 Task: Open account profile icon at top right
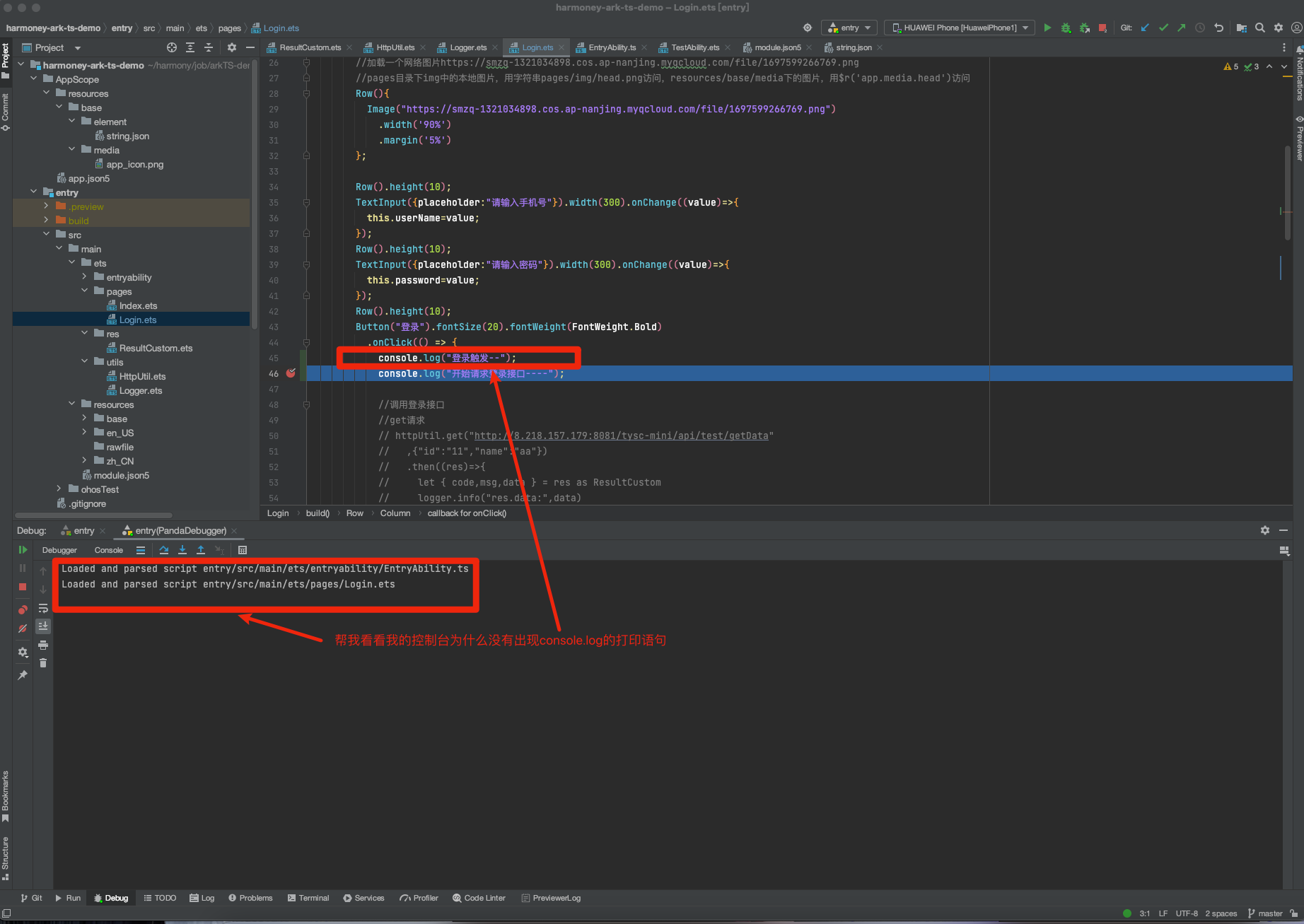1296,28
